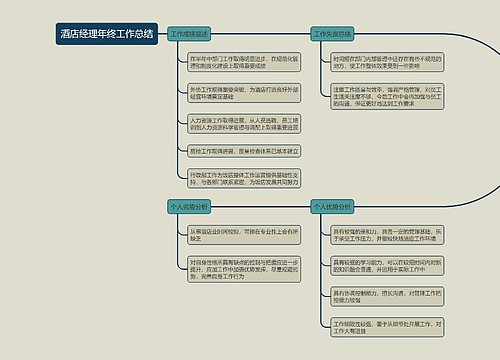Select the leaf about 部门内部管理 不规范
500x360 pixels.
click(387, 62)
